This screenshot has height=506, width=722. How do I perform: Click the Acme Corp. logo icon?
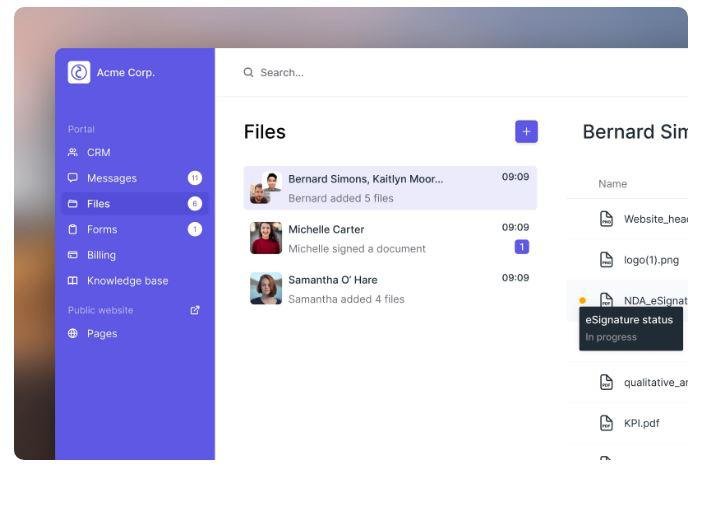pyautogui.click(x=79, y=72)
